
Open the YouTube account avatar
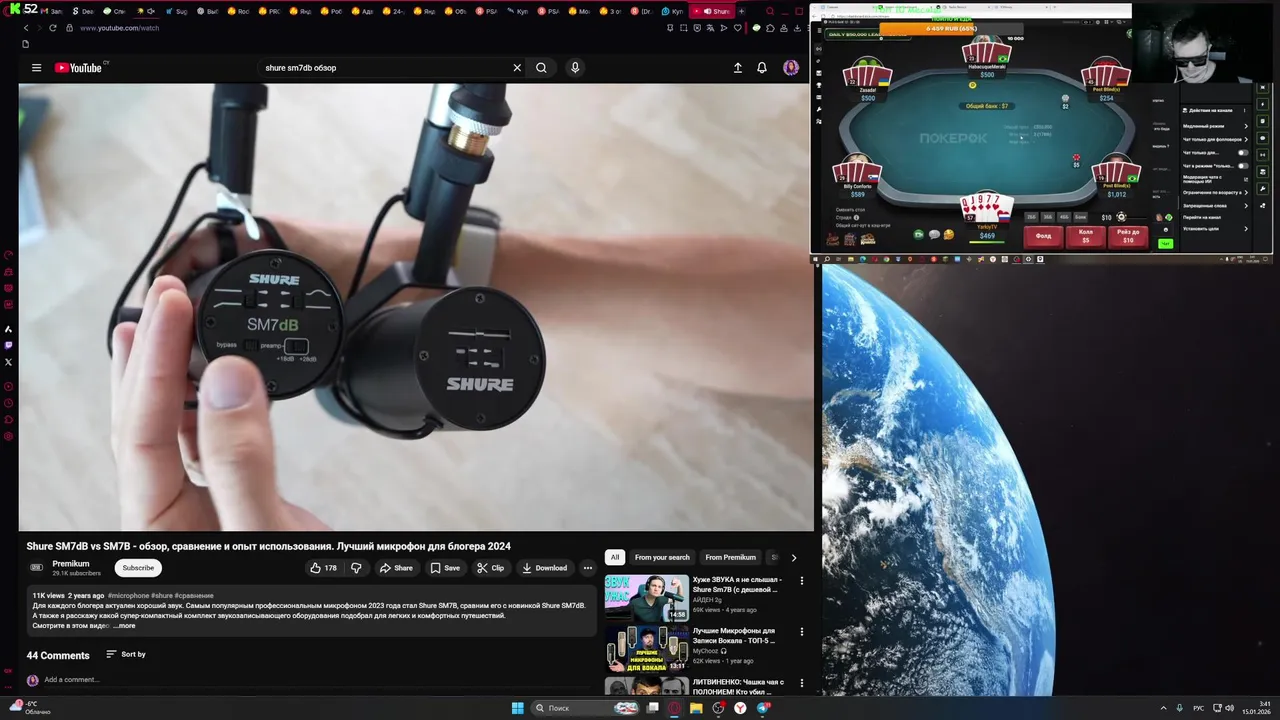791,68
